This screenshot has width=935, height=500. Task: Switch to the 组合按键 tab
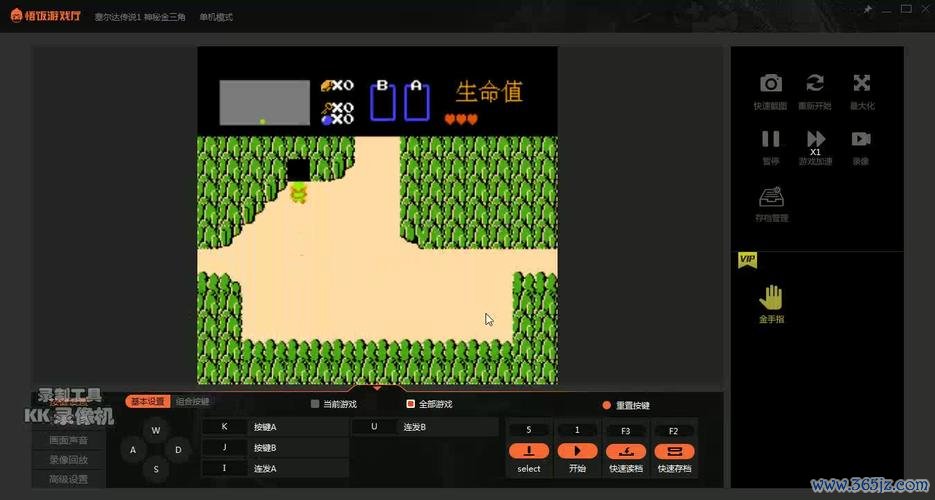(192, 402)
